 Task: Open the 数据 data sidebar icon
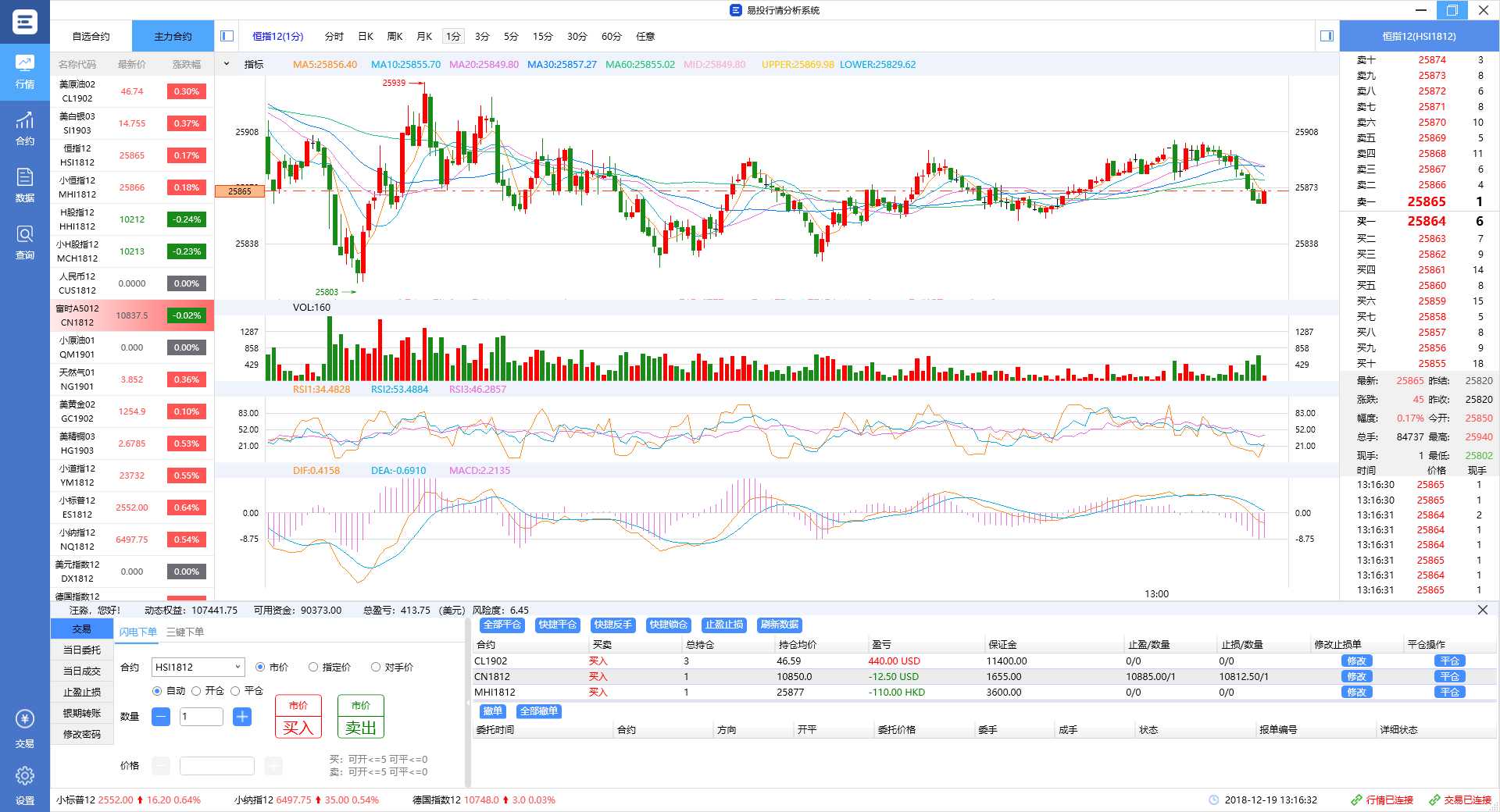[x=25, y=185]
